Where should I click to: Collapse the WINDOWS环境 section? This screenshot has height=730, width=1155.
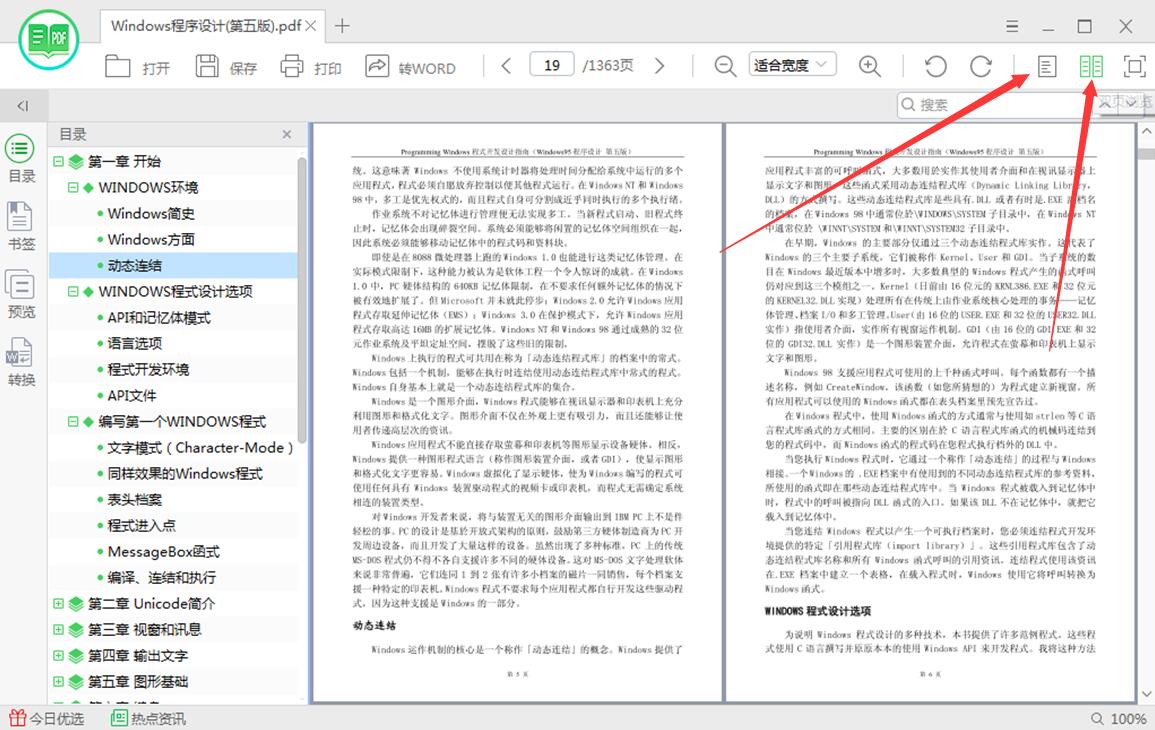pos(73,187)
